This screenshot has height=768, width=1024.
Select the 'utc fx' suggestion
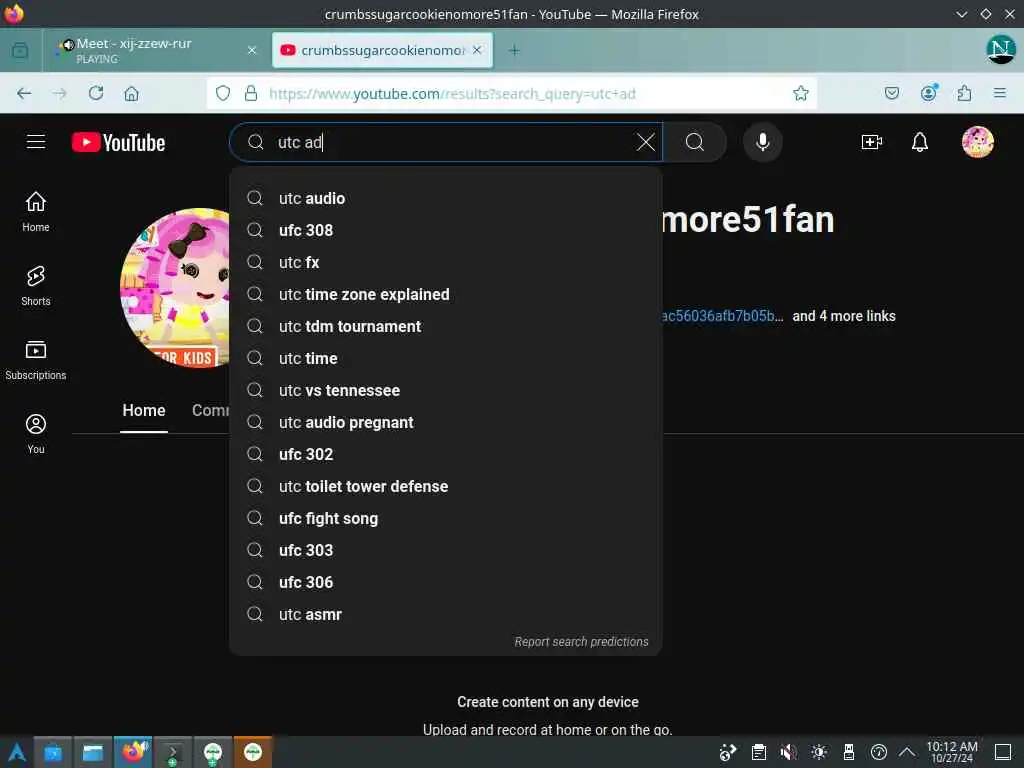click(x=445, y=263)
